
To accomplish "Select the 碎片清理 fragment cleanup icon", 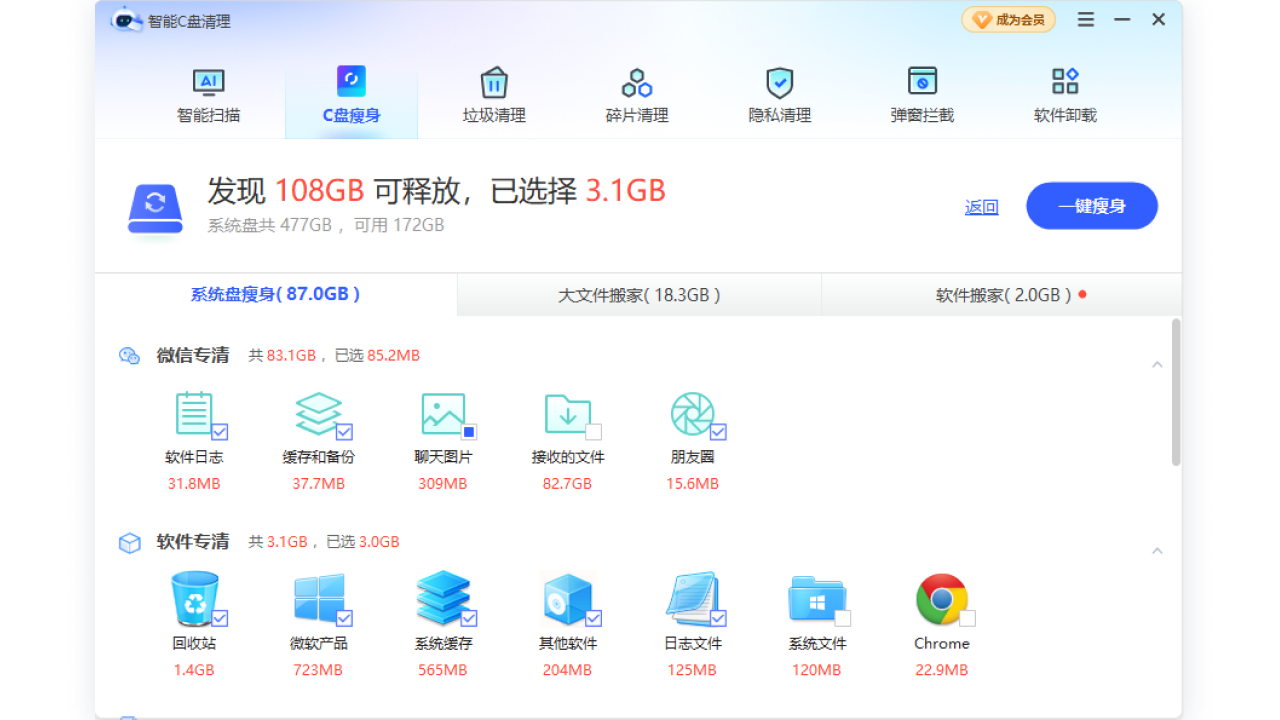I will [637, 82].
